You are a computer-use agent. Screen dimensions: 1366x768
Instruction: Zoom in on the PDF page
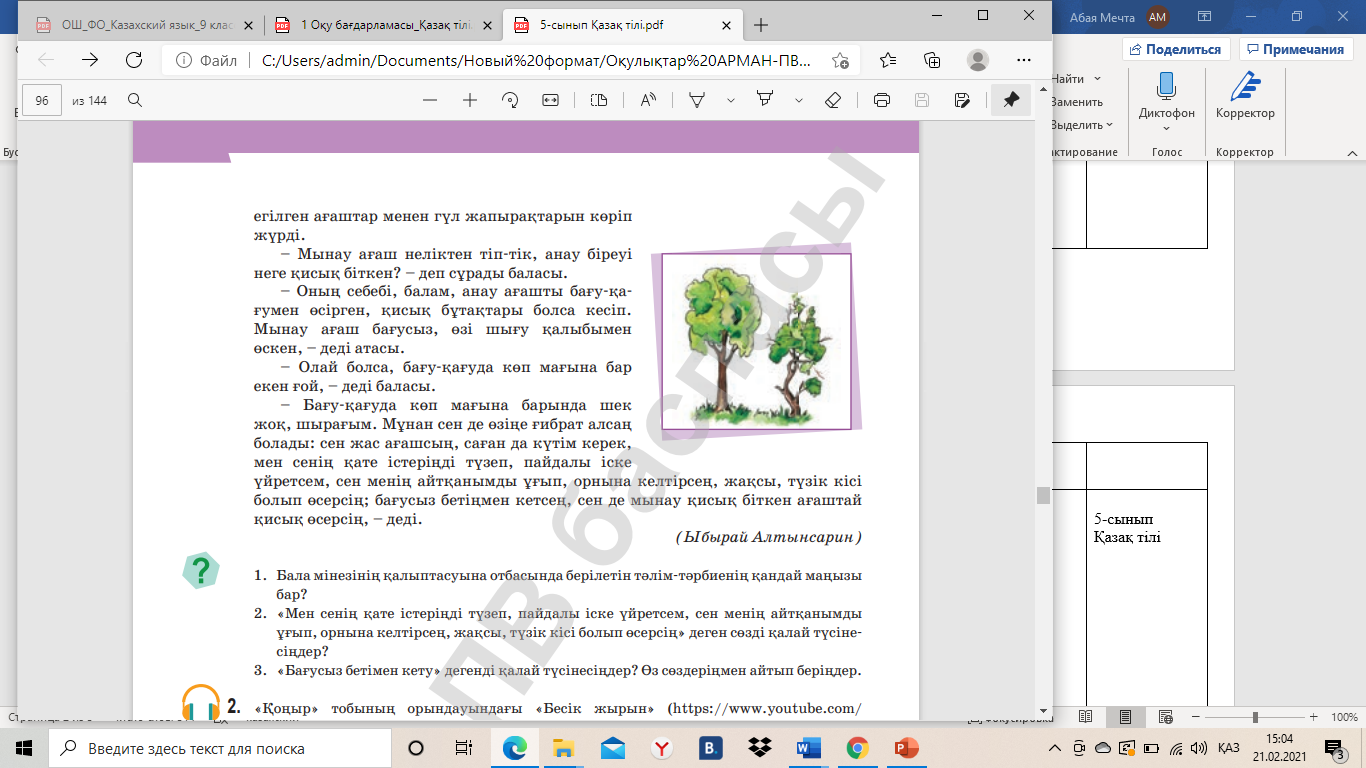(x=470, y=100)
